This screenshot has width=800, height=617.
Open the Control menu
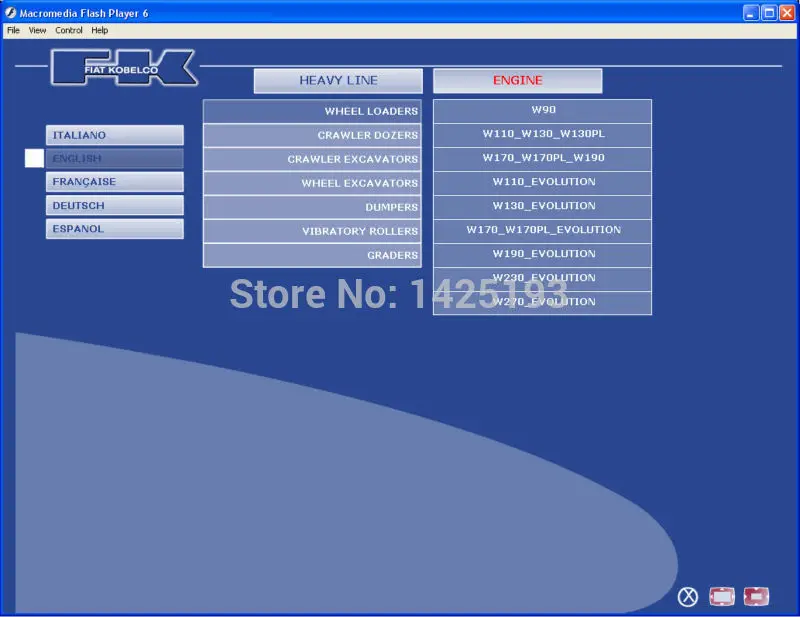(x=69, y=30)
